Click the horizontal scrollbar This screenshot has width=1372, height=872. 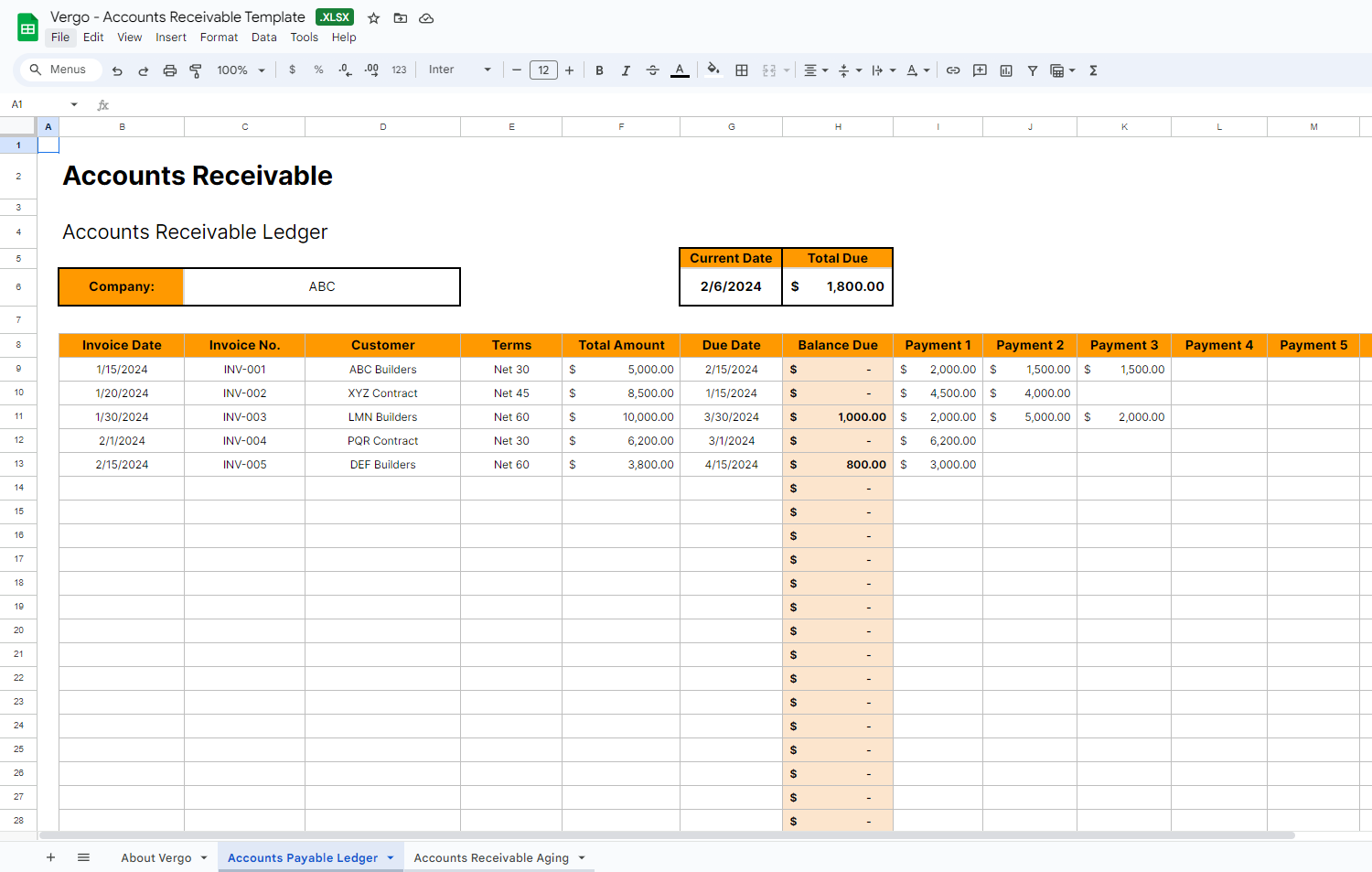click(668, 834)
